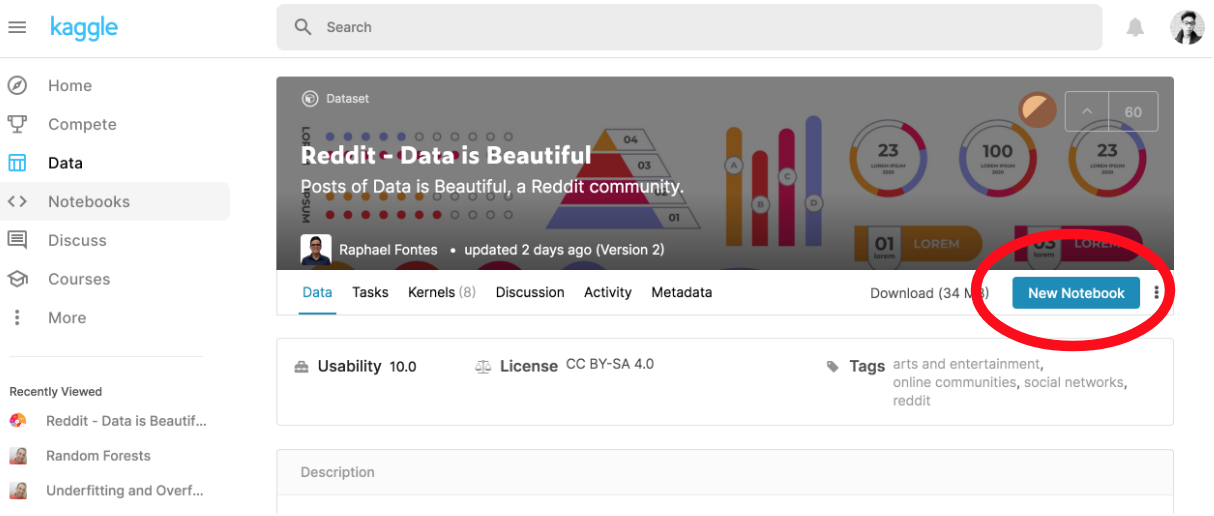Click the Kaggle logo
1214x516 pixels.
point(84,28)
